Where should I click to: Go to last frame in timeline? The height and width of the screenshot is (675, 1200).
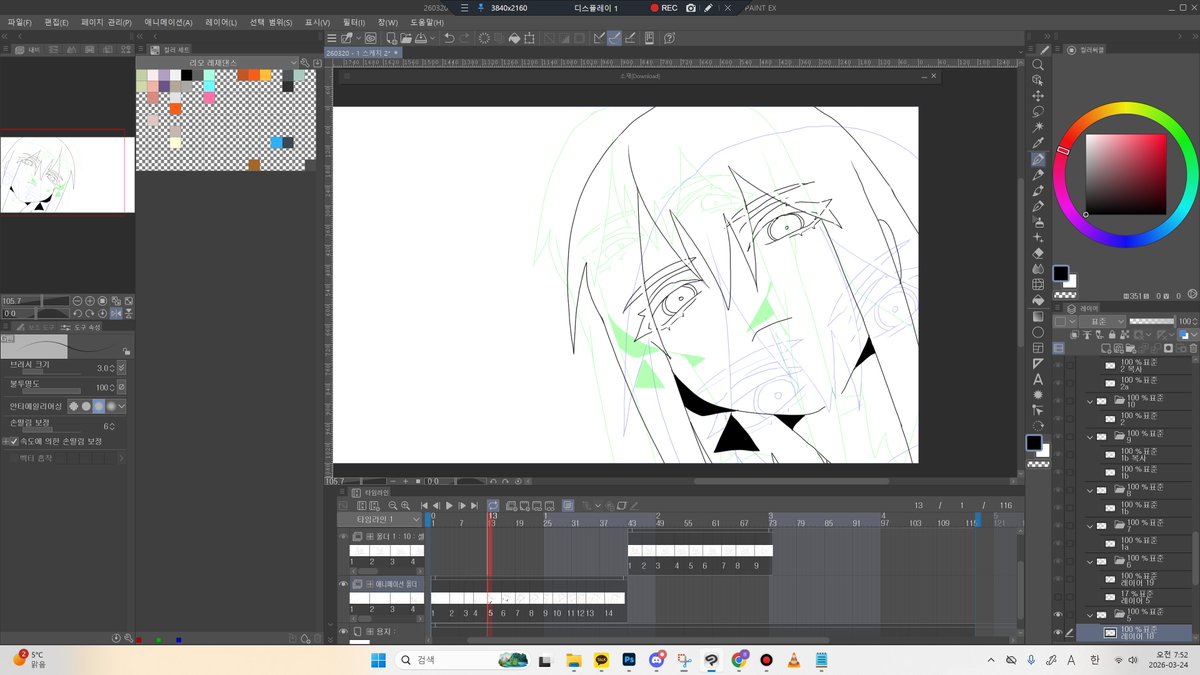[474, 506]
